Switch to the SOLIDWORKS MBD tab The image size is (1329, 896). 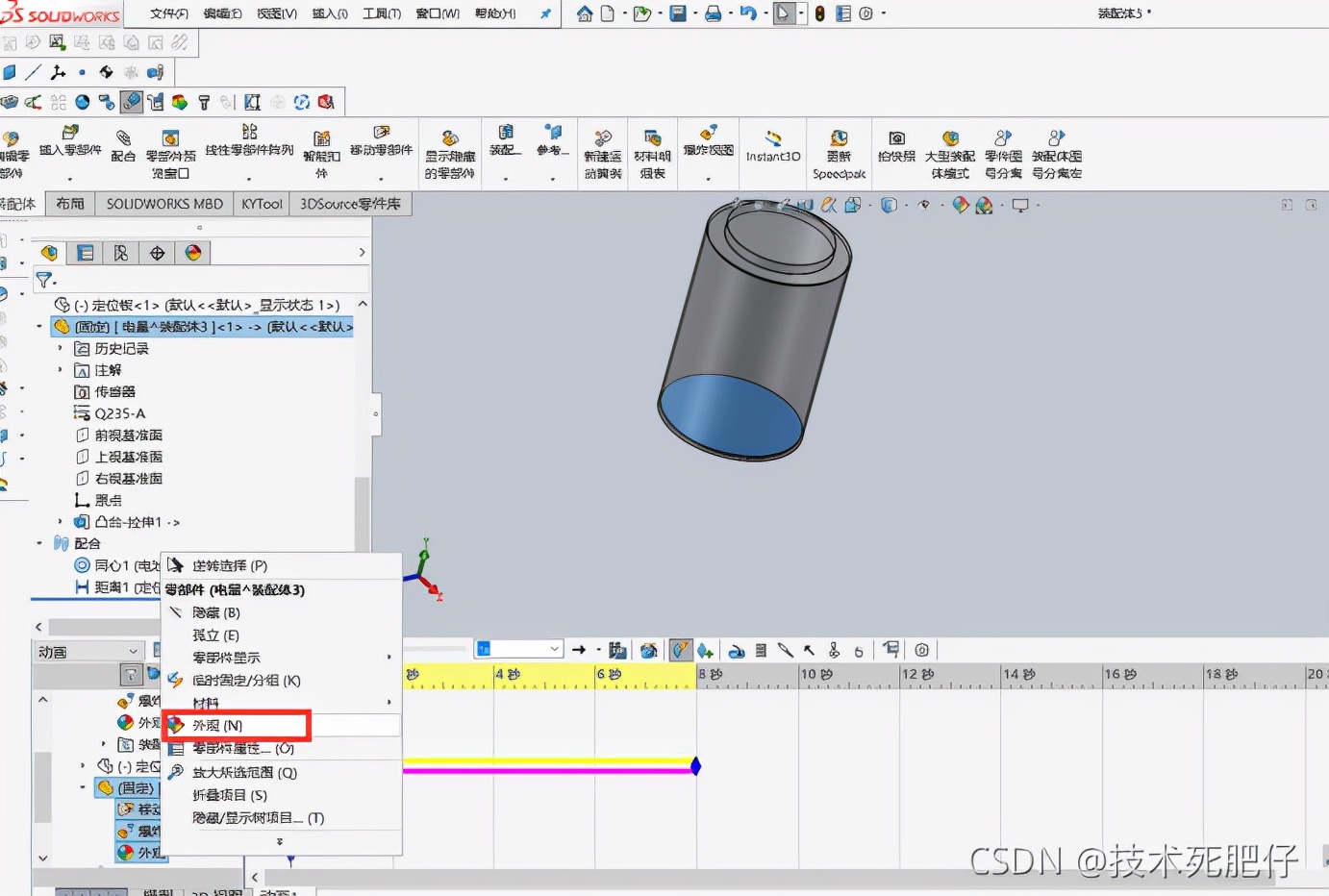coord(163,204)
